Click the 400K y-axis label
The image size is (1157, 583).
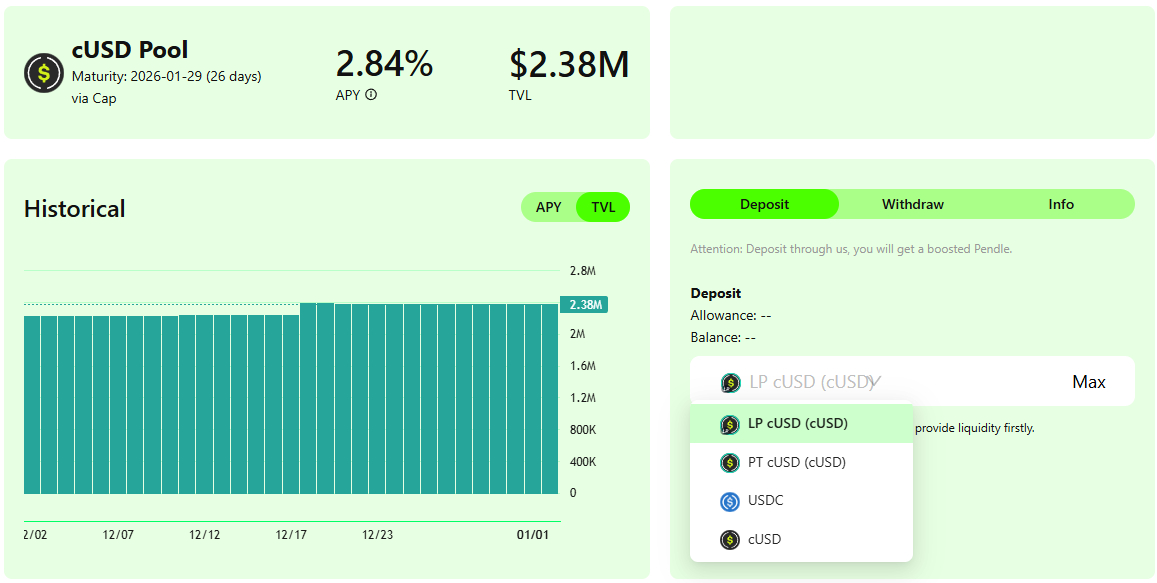[583, 462]
